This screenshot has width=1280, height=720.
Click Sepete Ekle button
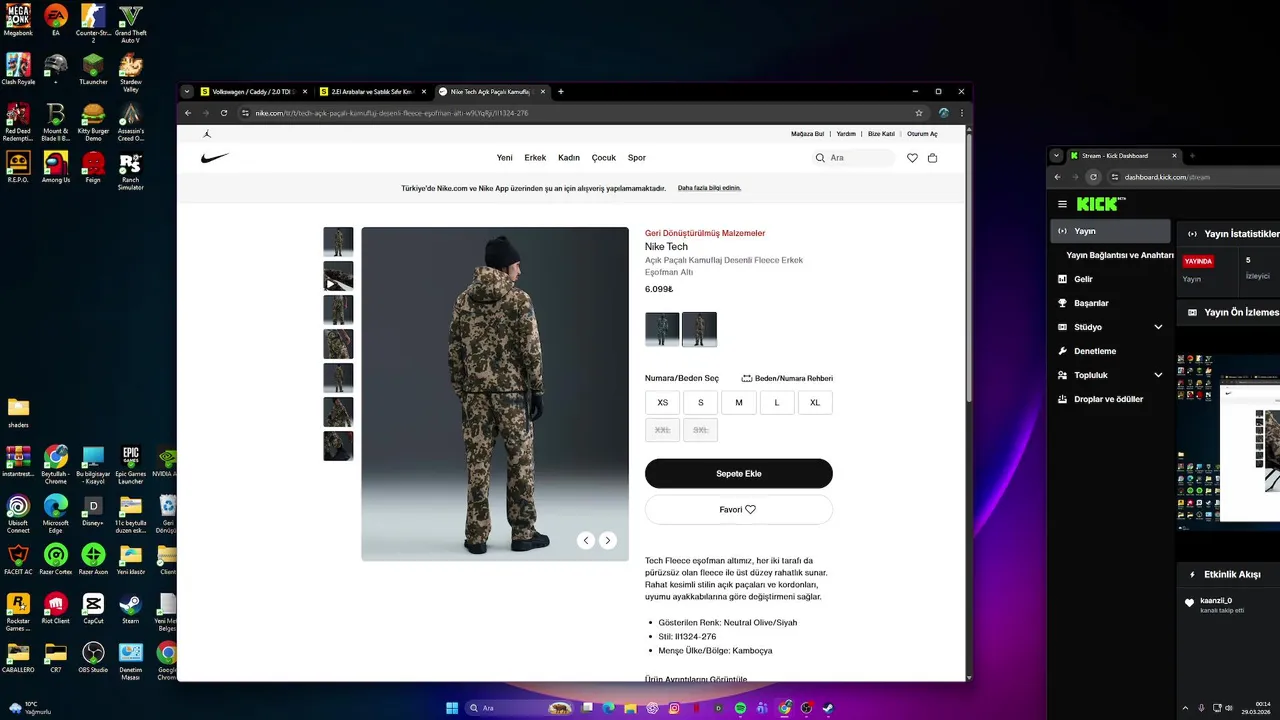(739, 473)
